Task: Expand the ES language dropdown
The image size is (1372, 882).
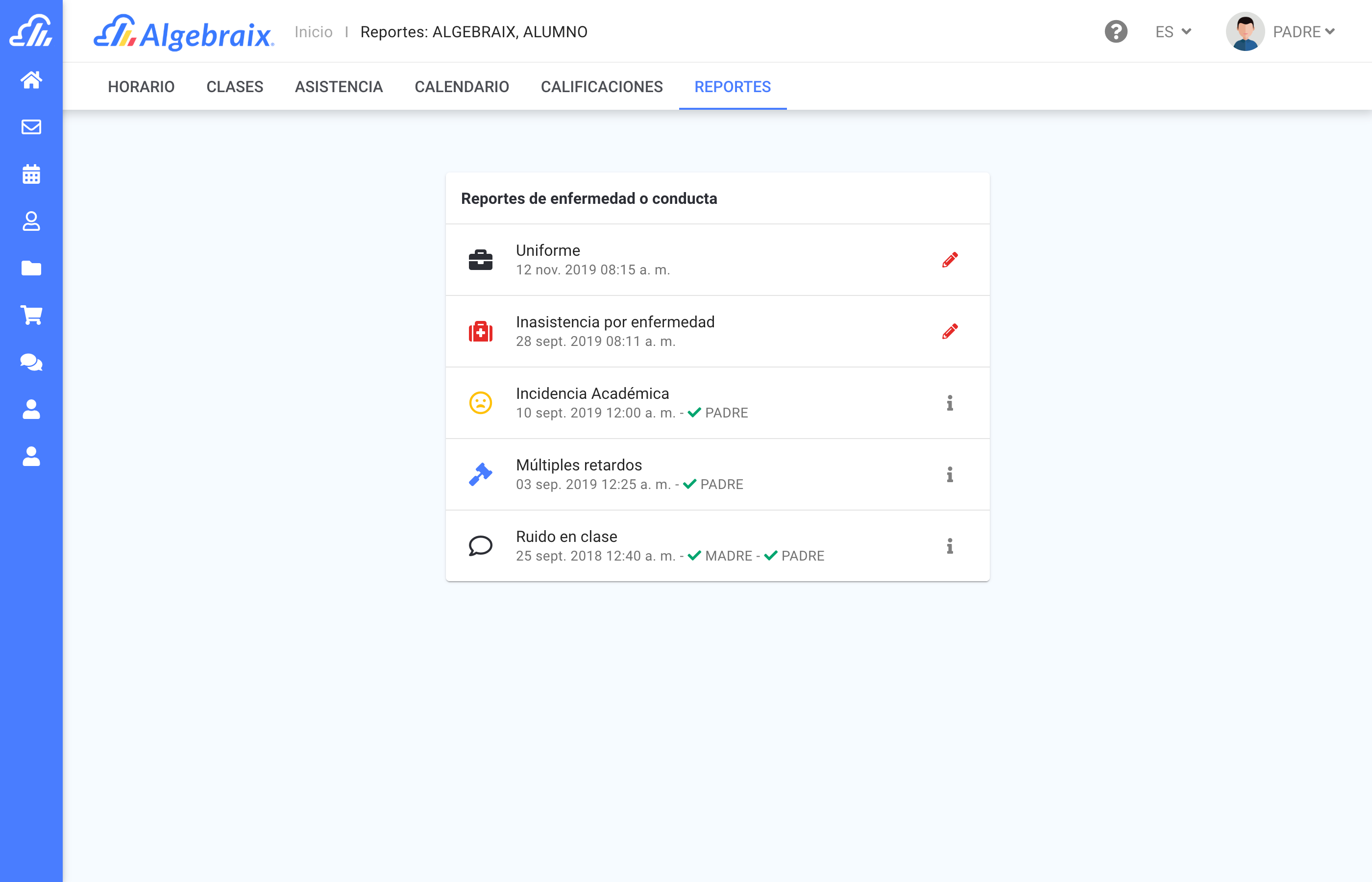Action: pyautogui.click(x=1173, y=31)
